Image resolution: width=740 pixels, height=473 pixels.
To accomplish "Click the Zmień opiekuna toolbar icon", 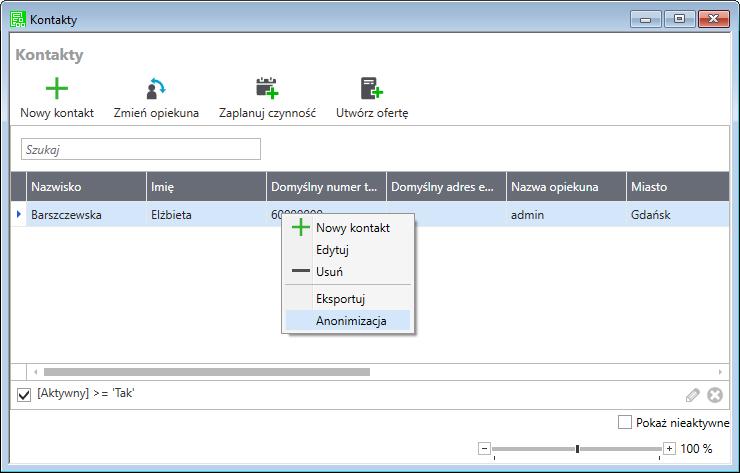I will pos(156,88).
